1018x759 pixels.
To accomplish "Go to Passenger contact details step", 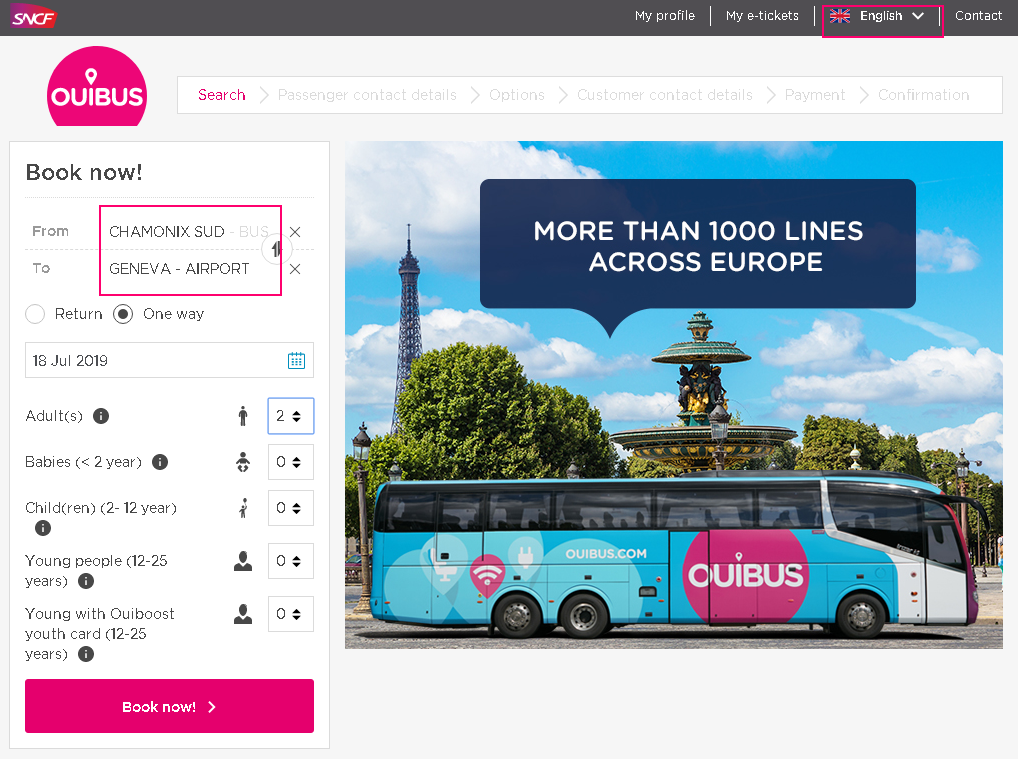I will [367, 95].
